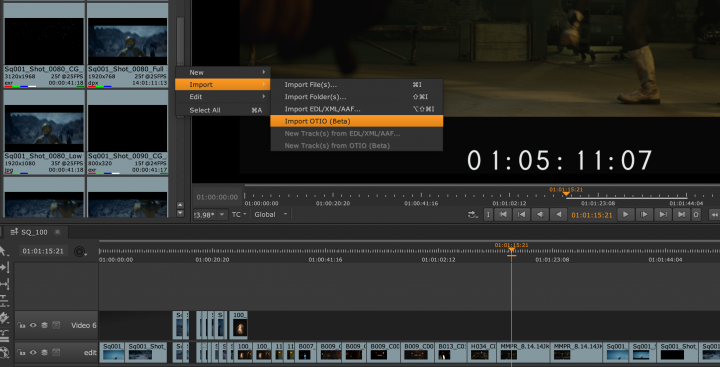Play the sequence forward
Viewport: 720px width, 367px height.
pos(625,214)
